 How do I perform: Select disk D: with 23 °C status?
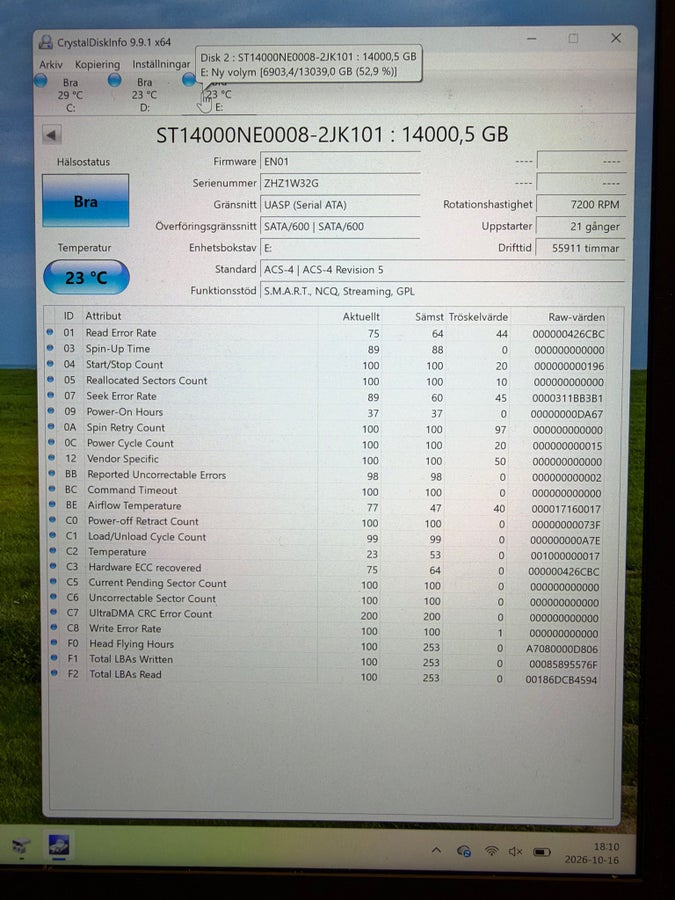tap(144, 95)
